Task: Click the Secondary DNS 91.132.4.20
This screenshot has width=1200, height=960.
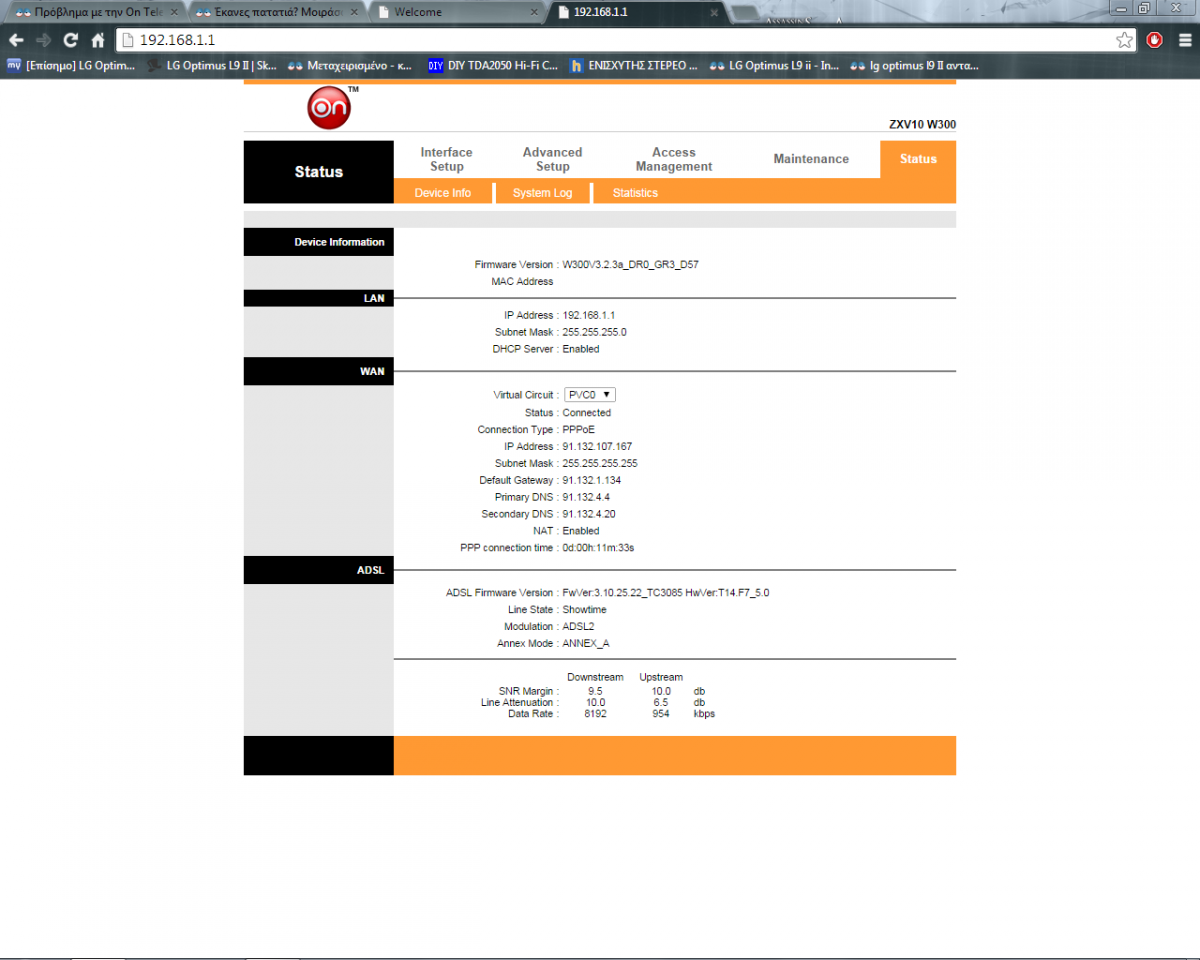Action: [x=588, y=514]
